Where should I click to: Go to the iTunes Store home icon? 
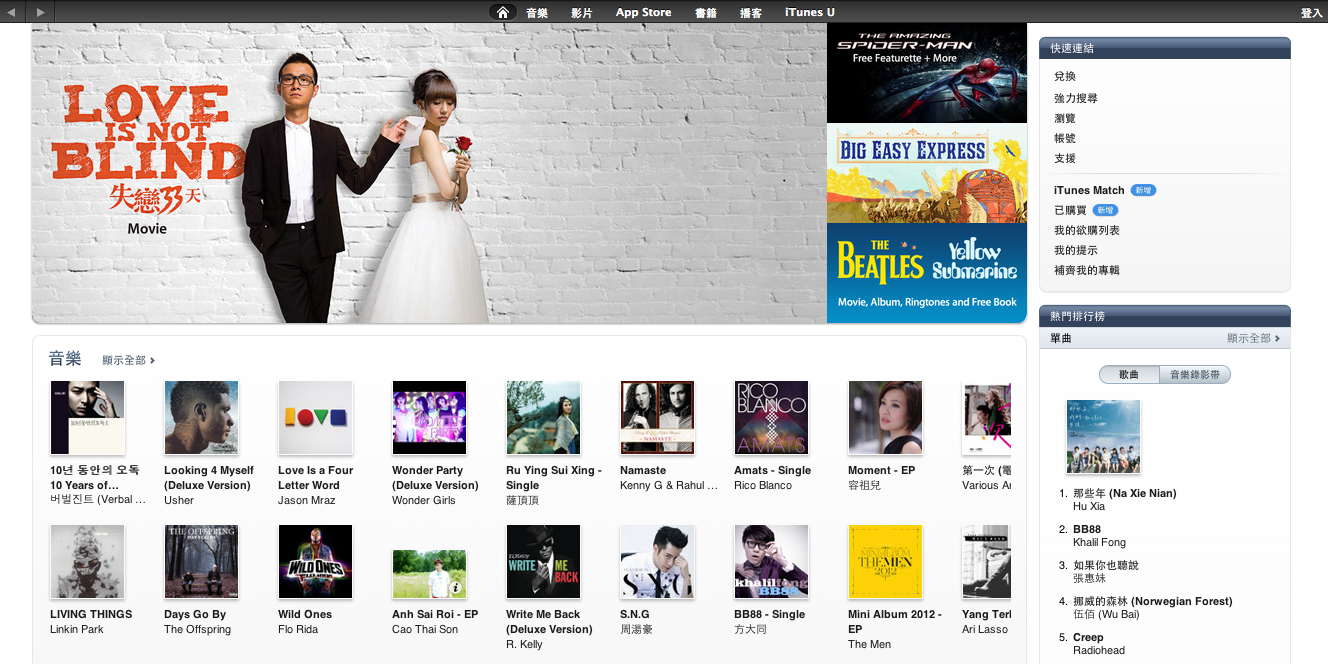503,12
